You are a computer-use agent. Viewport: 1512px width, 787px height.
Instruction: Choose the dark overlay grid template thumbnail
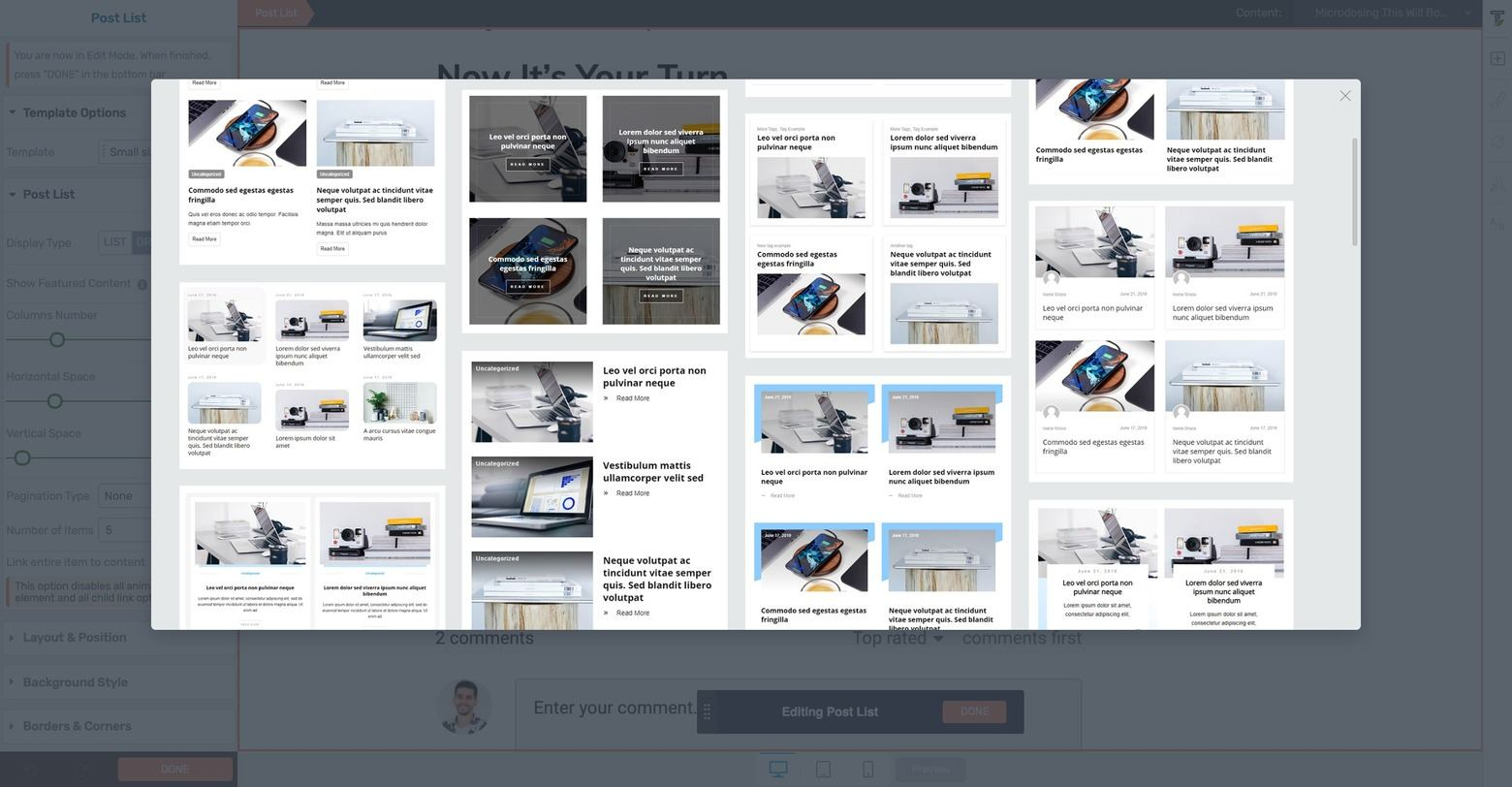594,211
